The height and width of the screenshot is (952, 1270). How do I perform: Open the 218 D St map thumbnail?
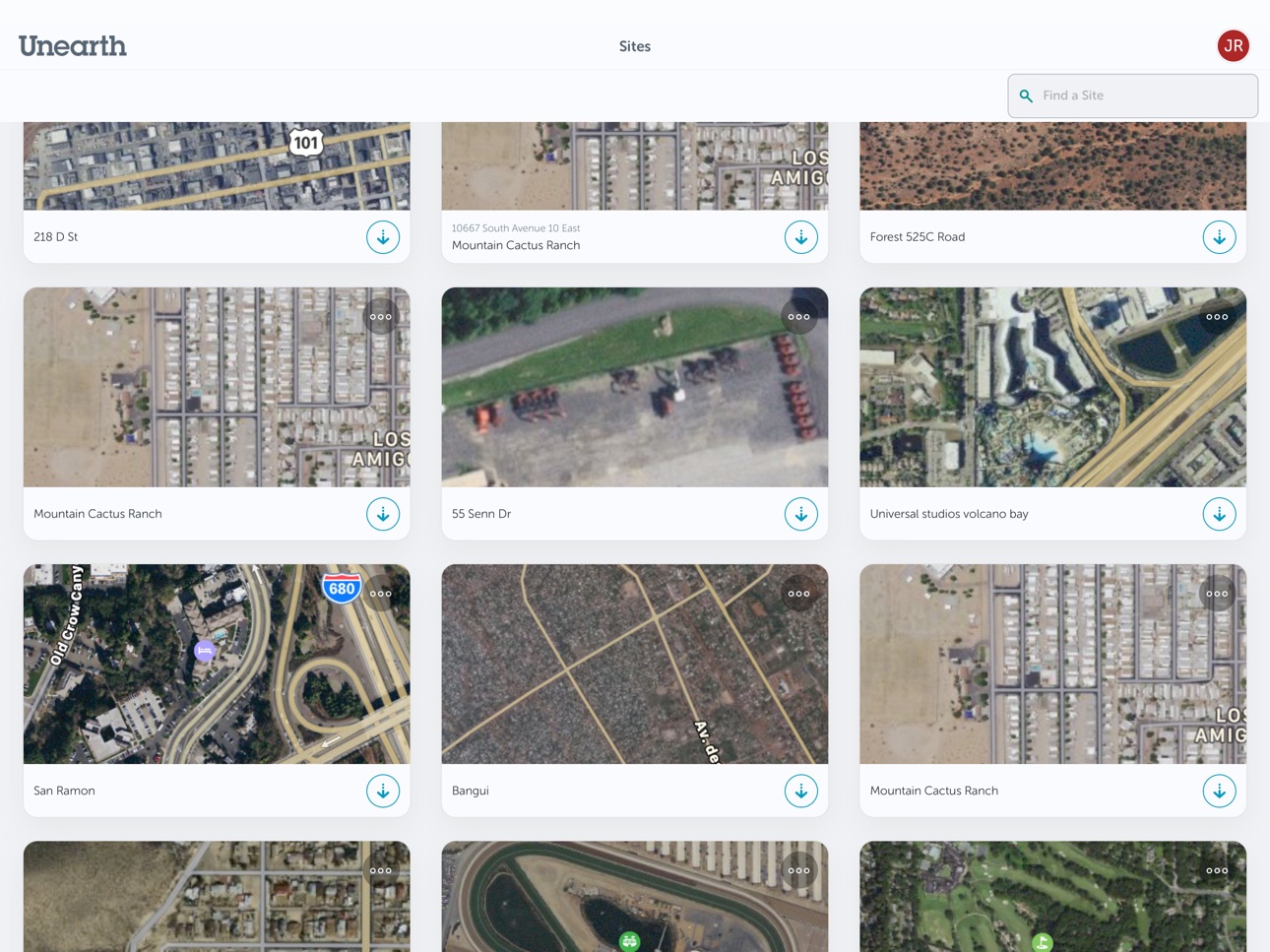[x=217, y=166]
